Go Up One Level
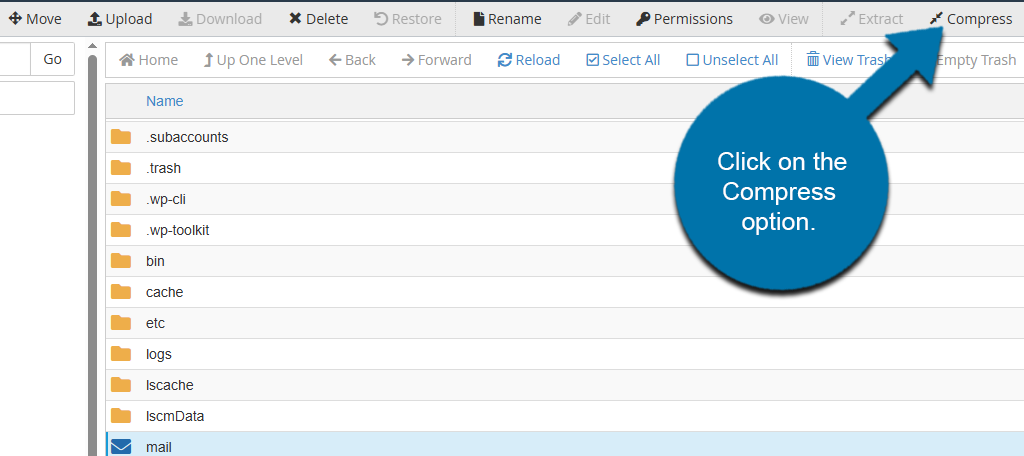 tap(253, 60)
